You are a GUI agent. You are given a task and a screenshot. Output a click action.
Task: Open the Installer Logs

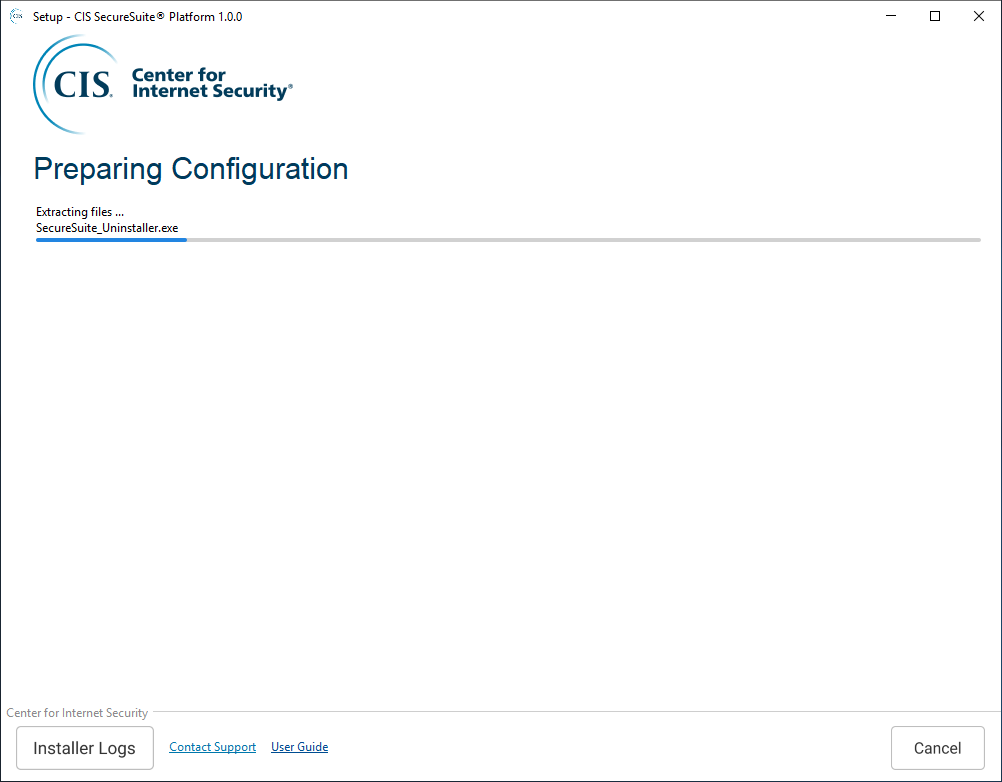click(x=84, y=748)
